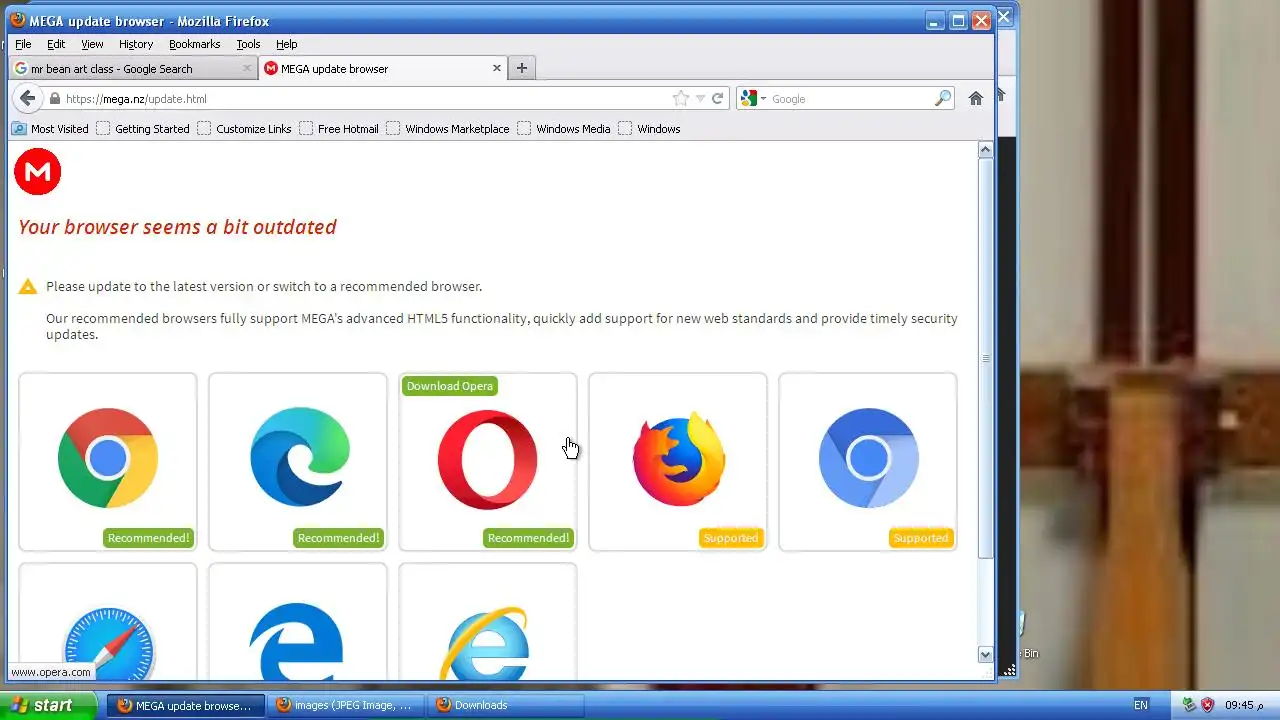Open the Edit menu
1280x720 pixels.
point(56,44)
